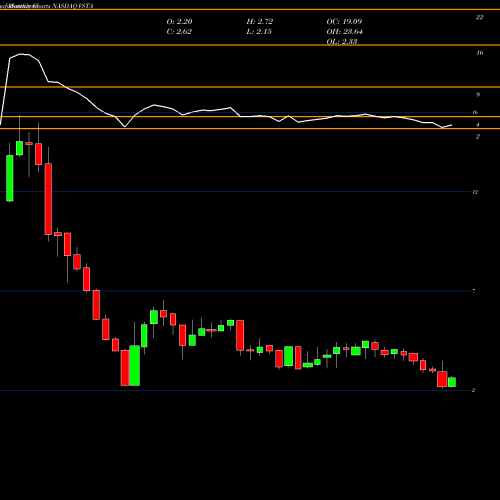Click the low price value L: 2.15

click(x=259, y=32)
